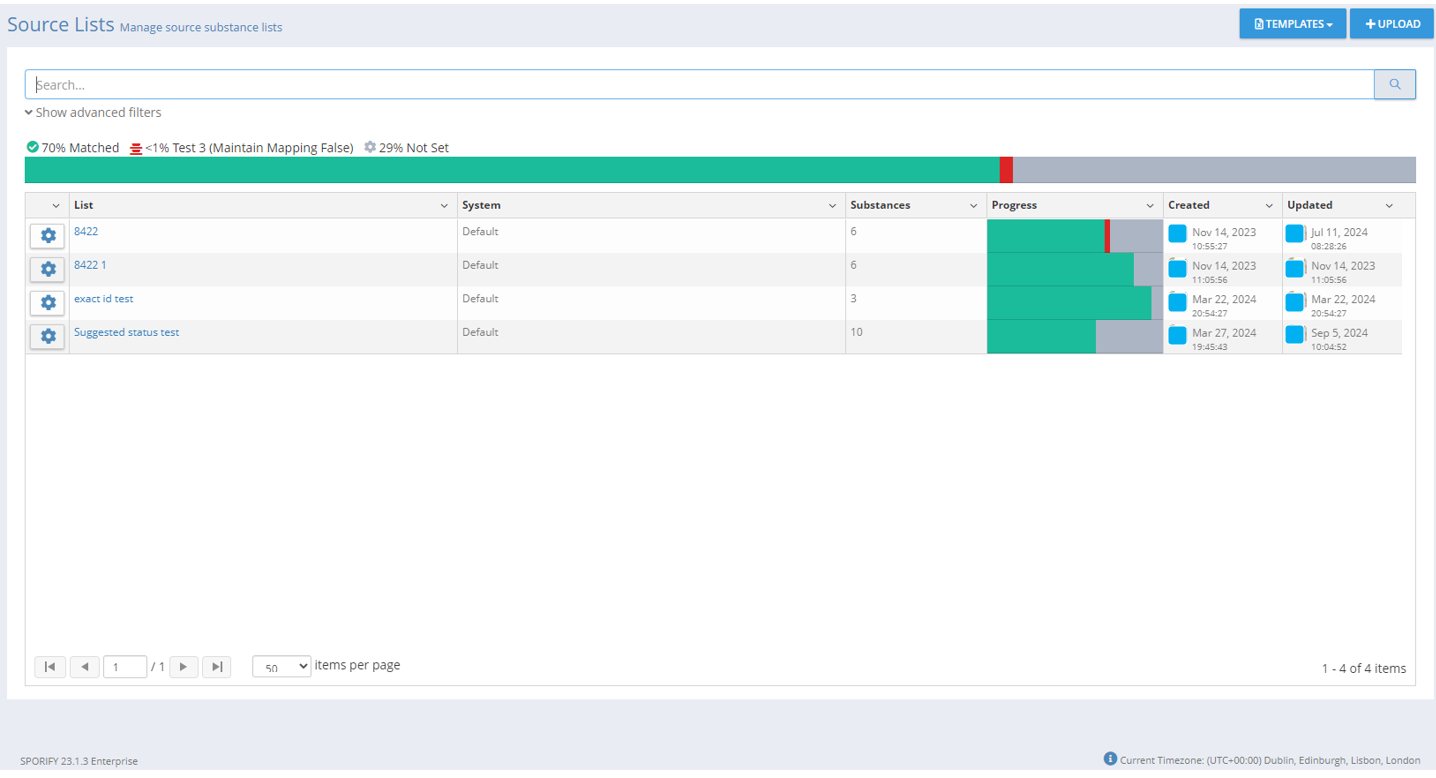Open the Progress column header menu

click(x=1149, y=206)
